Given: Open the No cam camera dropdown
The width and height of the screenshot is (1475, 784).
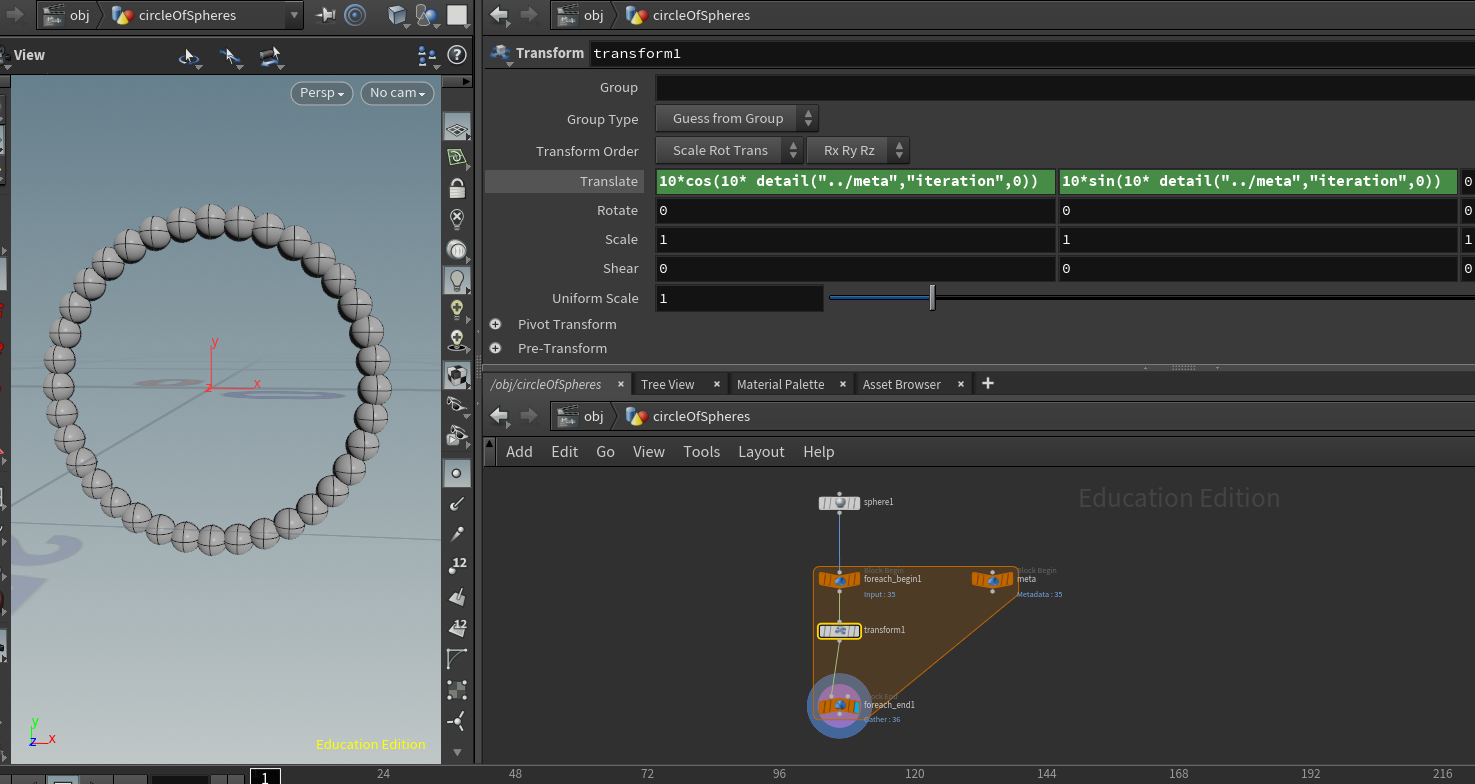Looking at the screenshot, I should pyautogui.click(x=397, y=93).
